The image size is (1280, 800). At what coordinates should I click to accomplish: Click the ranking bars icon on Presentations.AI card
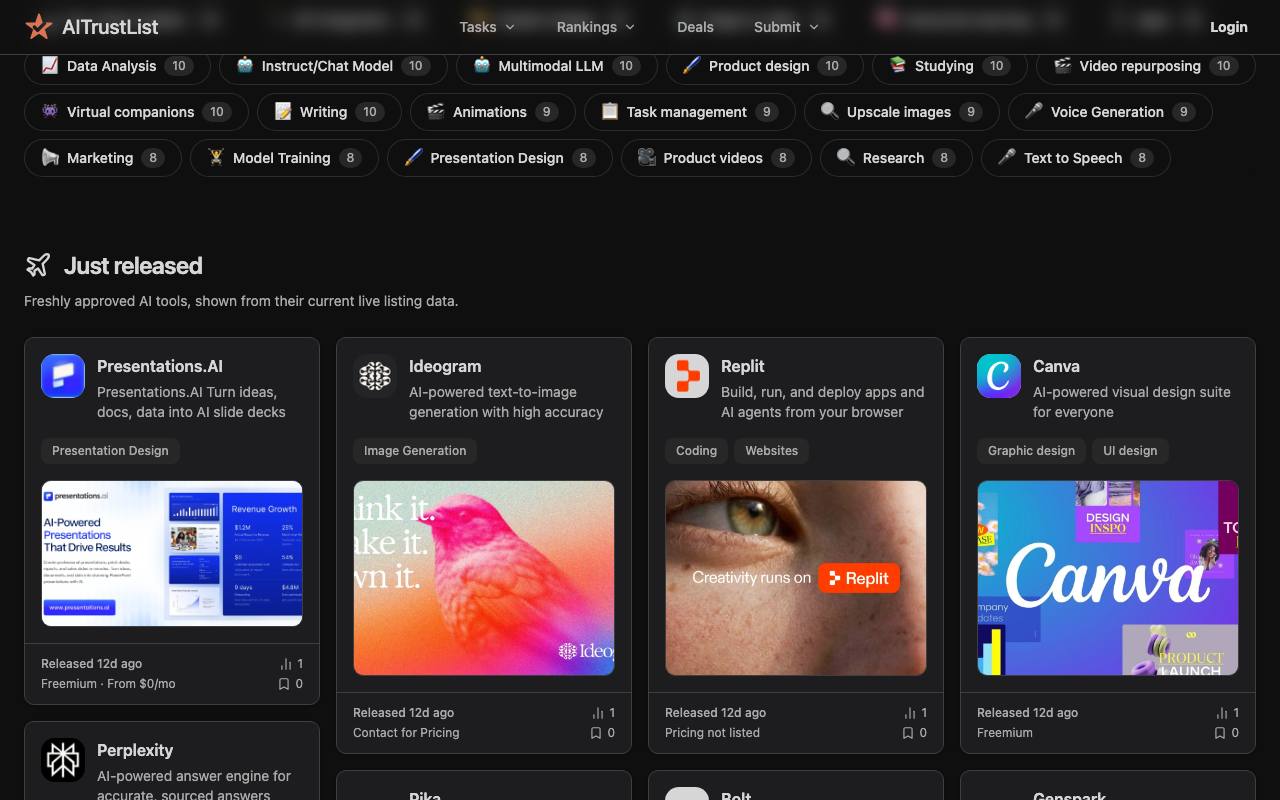[286, 664]
